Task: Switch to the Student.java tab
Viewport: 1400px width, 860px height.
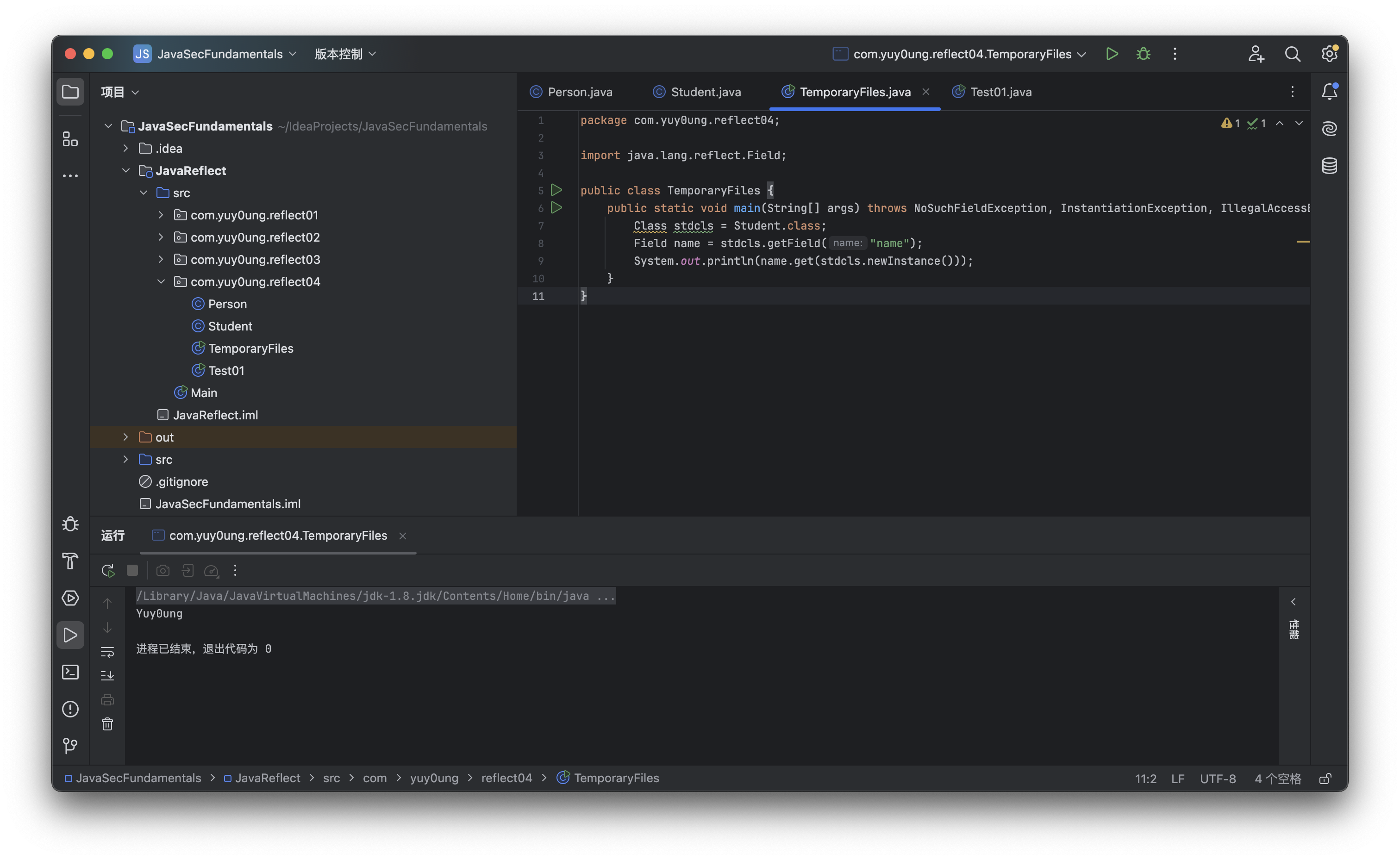Action: (705, 92)
